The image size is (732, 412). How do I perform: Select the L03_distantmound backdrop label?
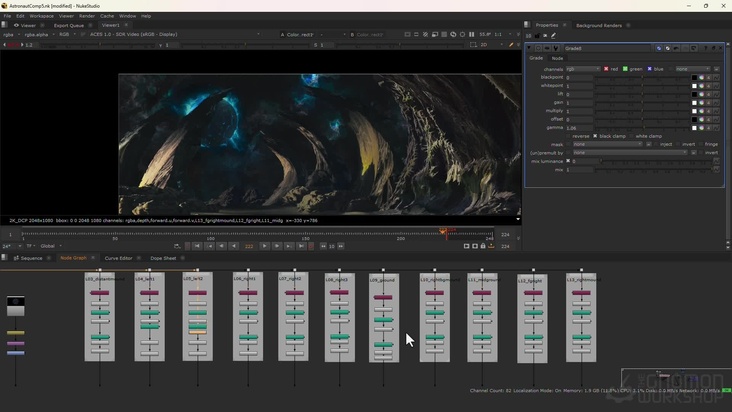[x=105, y=279]
